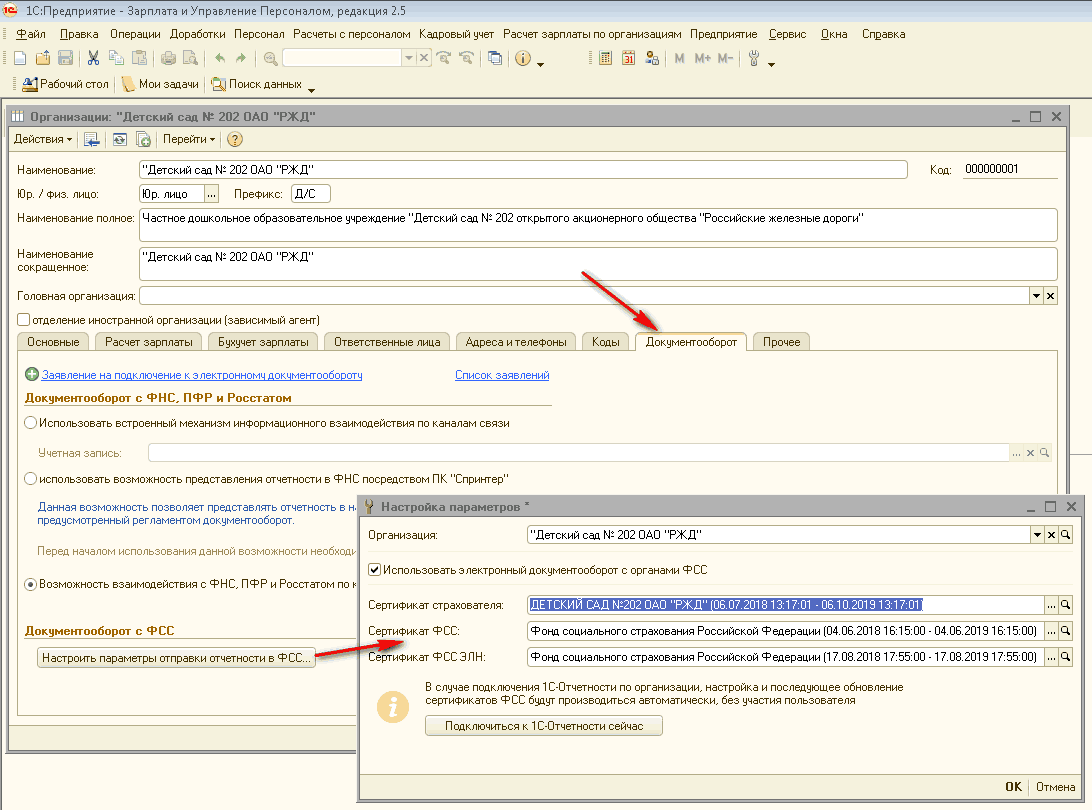Open the tools wrench icon
This screenshot has height=810, width=1092.
click(x=754, y=59)
